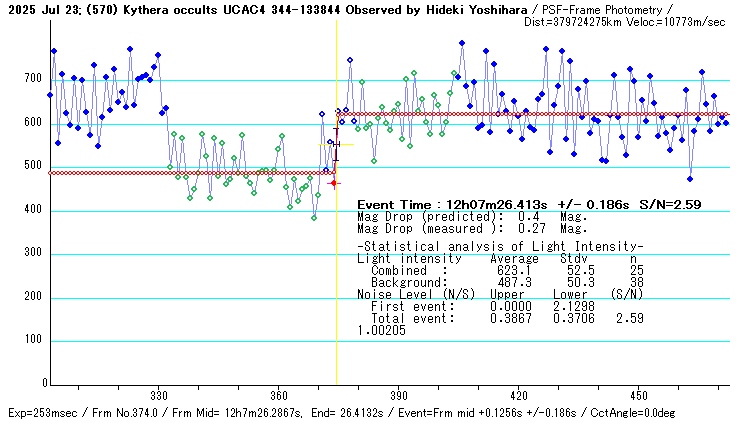Click the red event marker diamond
The height and width of the screenshot is (425, 740).
335,183
